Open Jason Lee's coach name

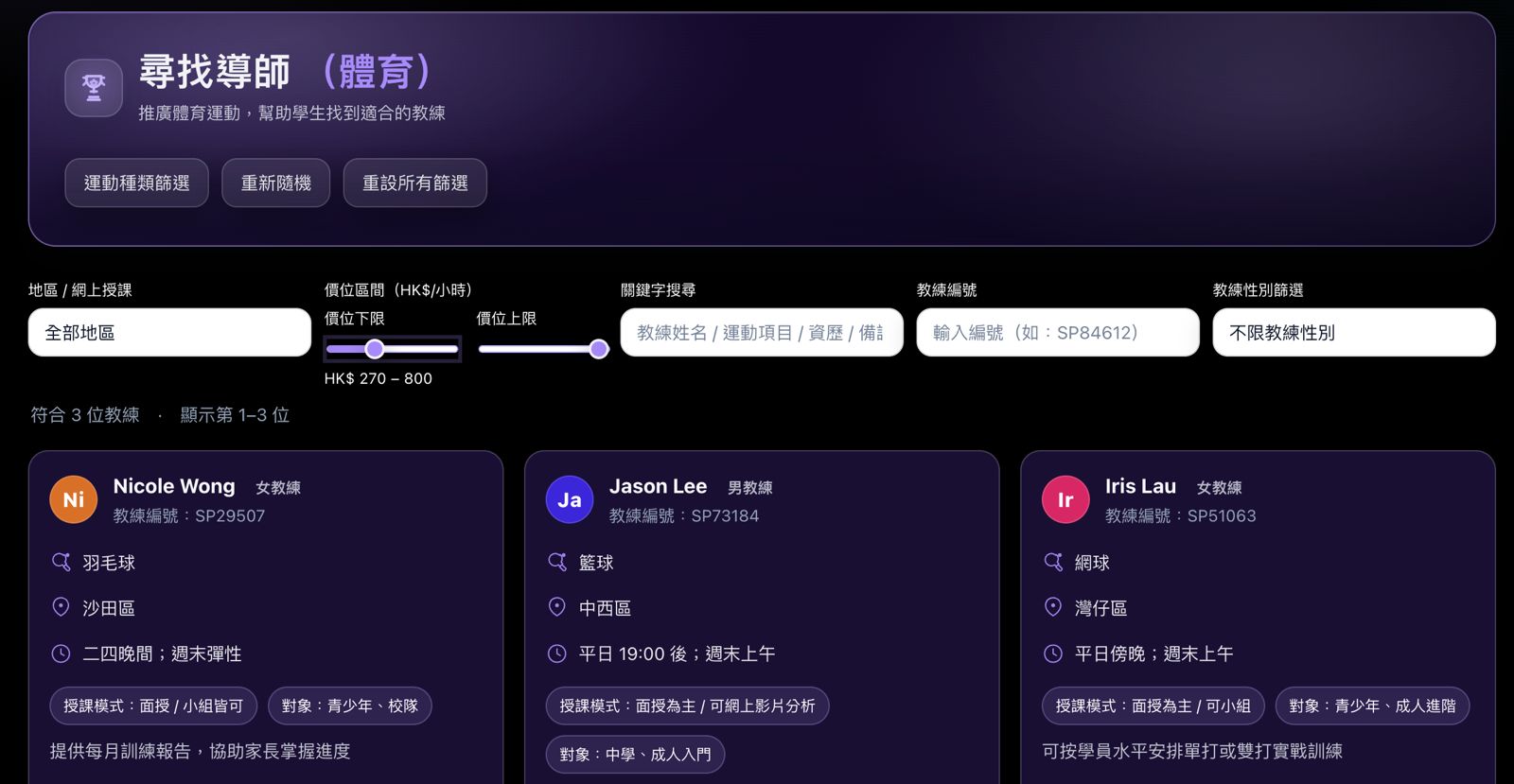pyautogui.click(x=658, y=486)
